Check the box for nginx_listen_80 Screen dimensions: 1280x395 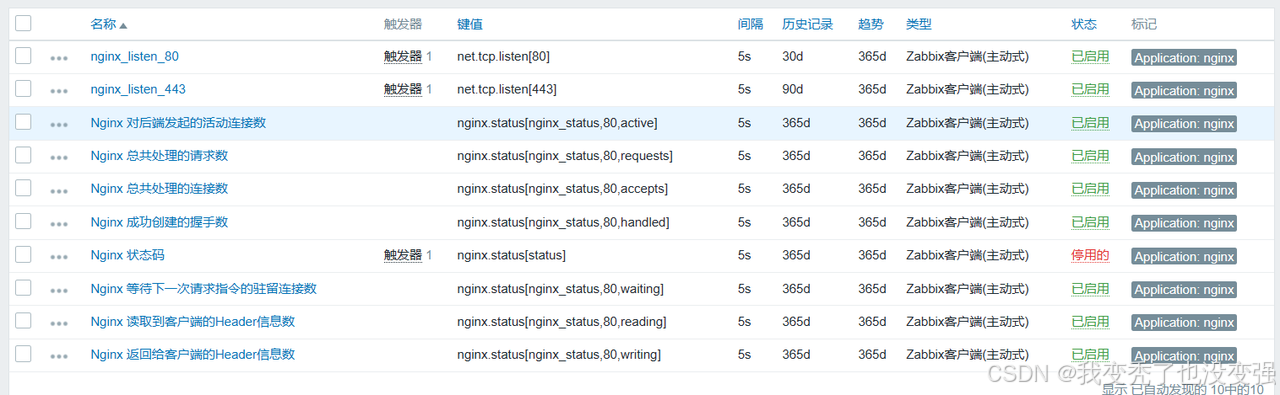[23, 56]
